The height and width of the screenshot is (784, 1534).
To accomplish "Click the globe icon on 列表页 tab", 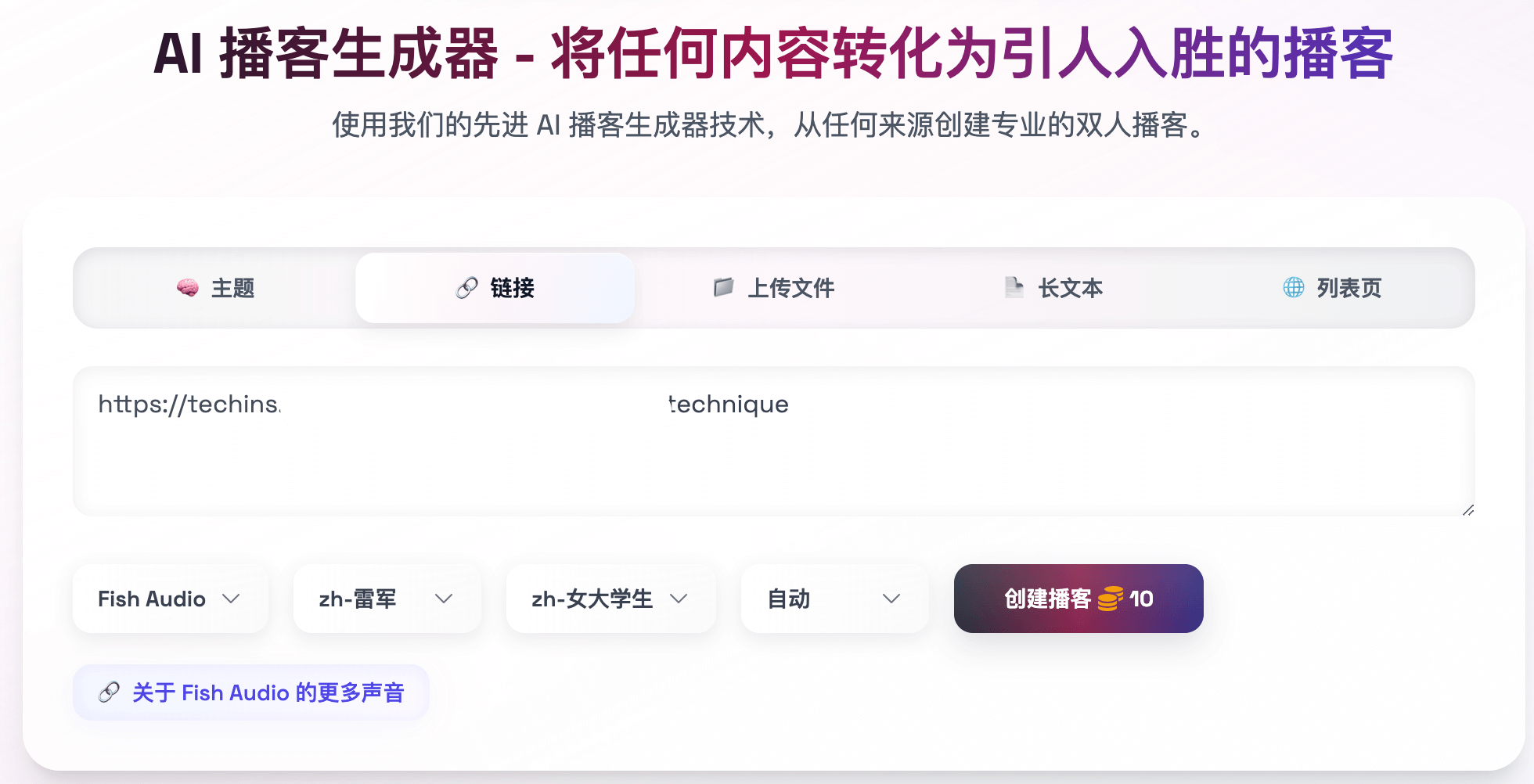I will [1294, 287].
